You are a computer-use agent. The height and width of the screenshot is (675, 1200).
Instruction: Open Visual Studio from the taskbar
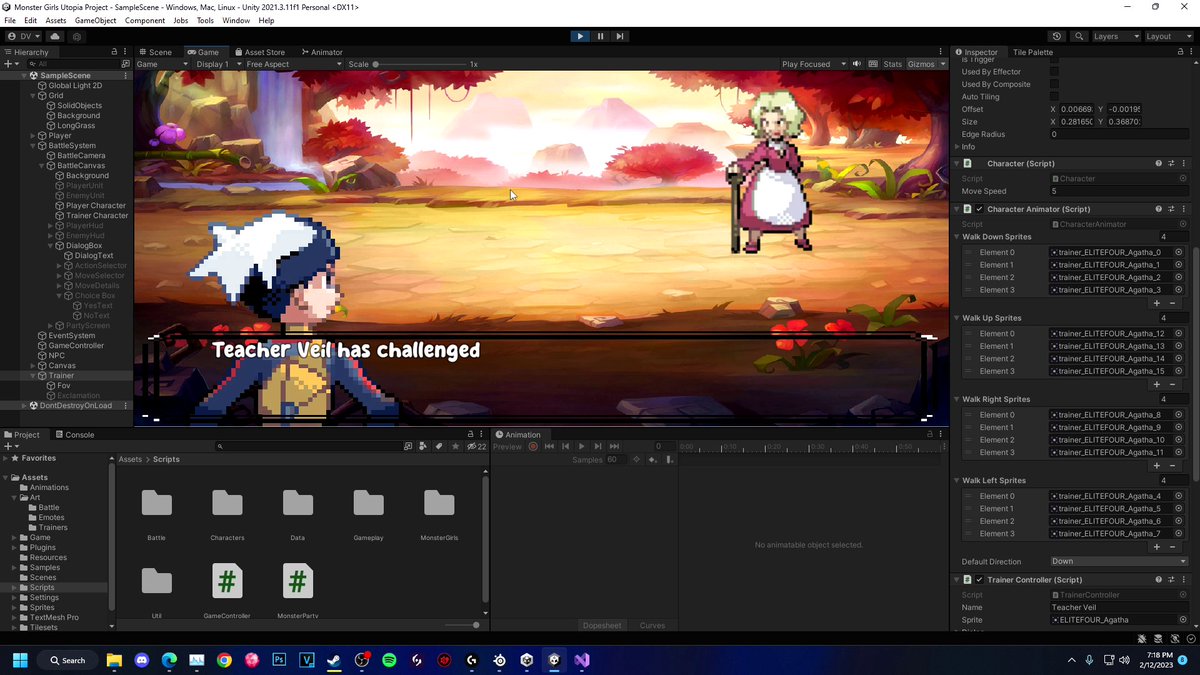(x=582, y=660)
